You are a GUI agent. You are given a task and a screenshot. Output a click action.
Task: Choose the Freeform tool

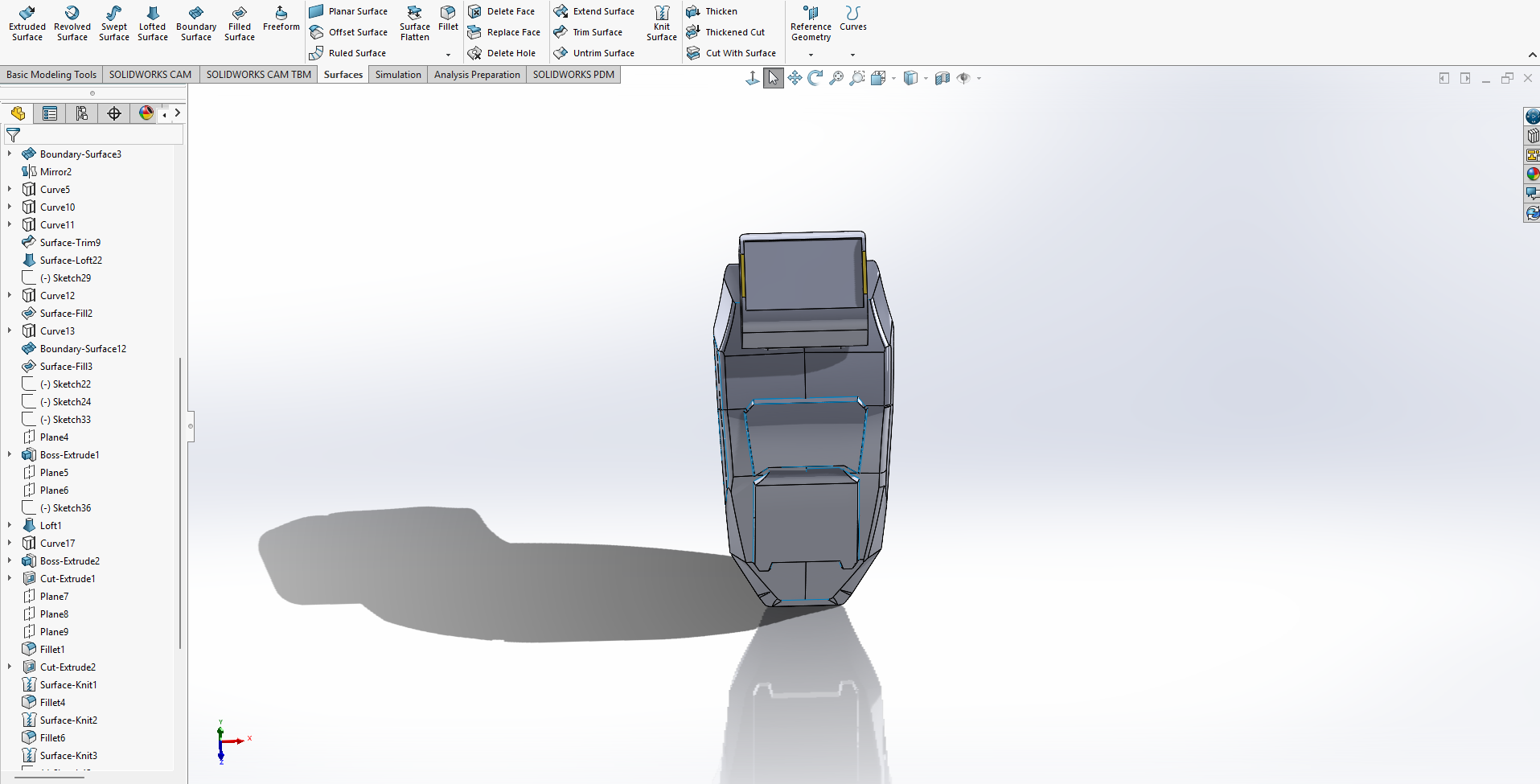[x=281, y=18]
